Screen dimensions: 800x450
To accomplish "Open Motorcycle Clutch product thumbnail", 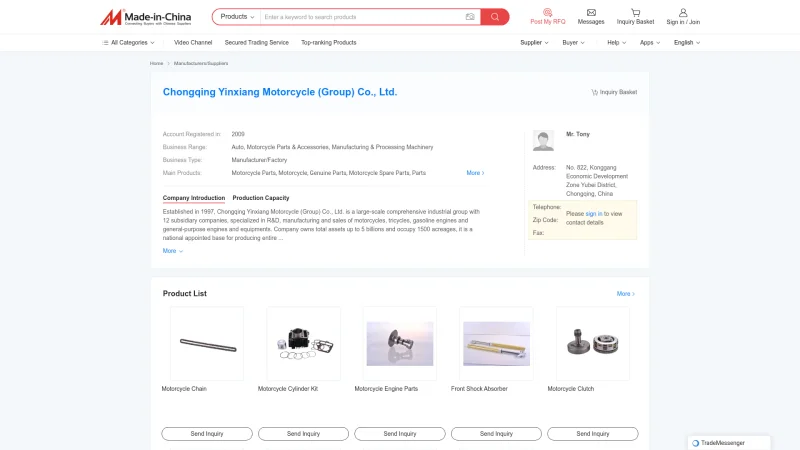I will click(593, 344).
